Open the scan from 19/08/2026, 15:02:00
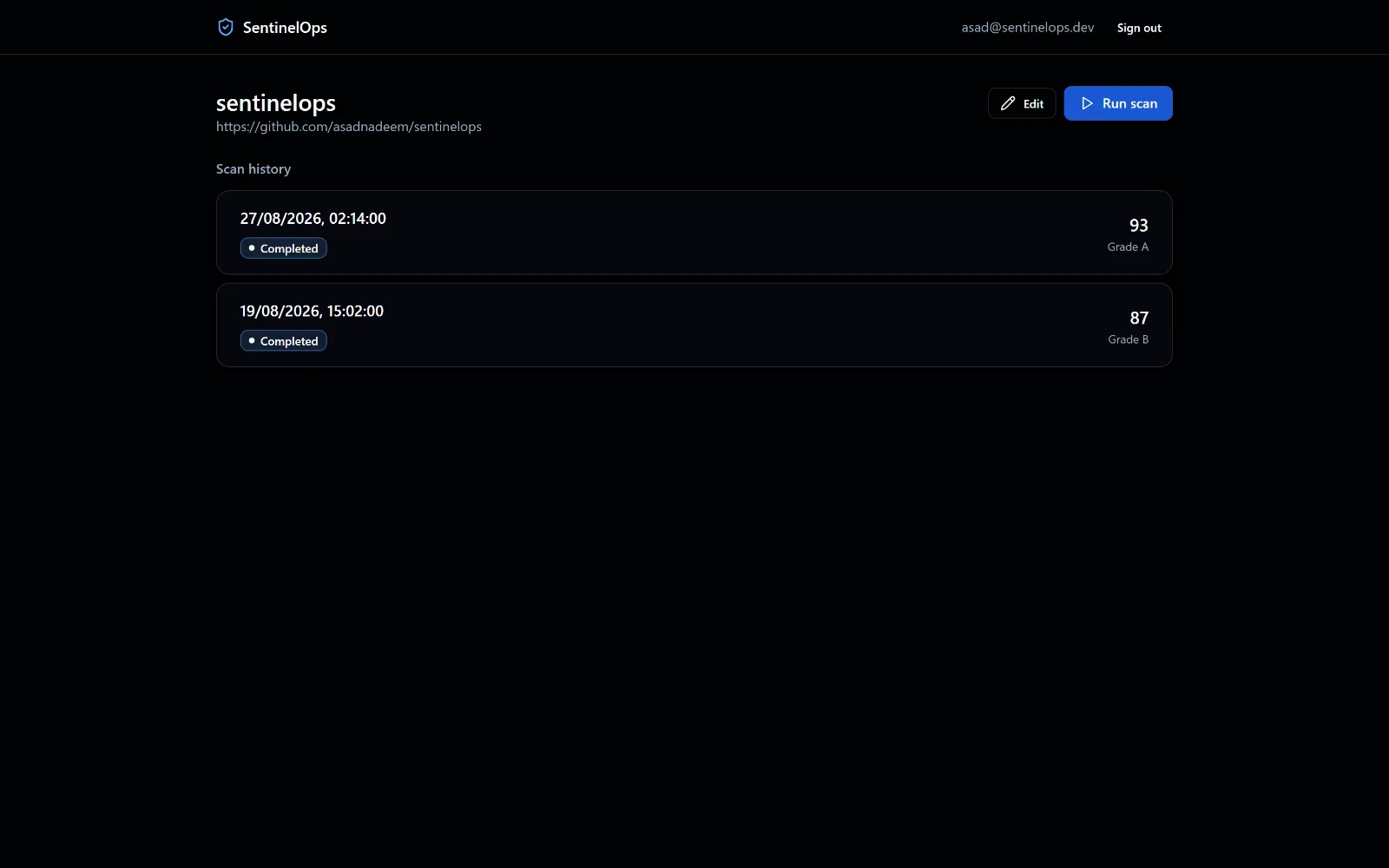Screen dimensions: 1389x868 (x=694, y=325)
